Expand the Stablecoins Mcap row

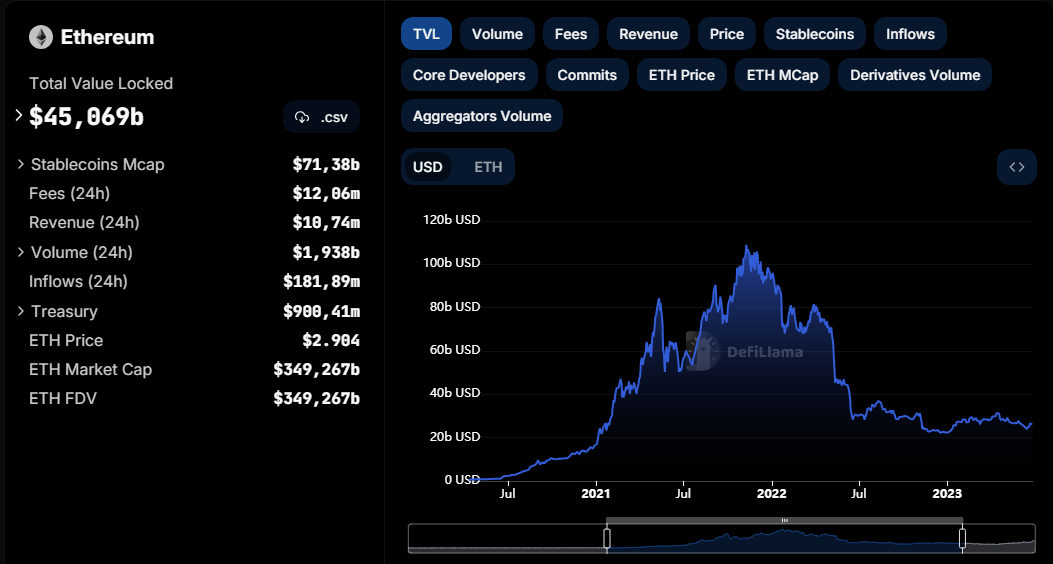tap(21, 164)
